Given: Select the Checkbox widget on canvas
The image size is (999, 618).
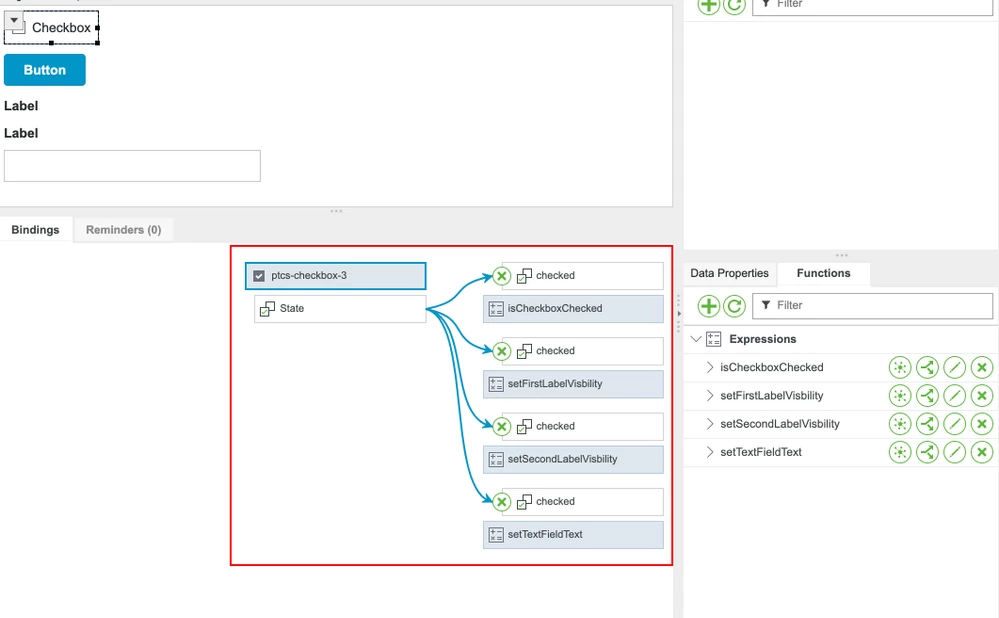Looking at the screenshot, I should tap(52, 27).
